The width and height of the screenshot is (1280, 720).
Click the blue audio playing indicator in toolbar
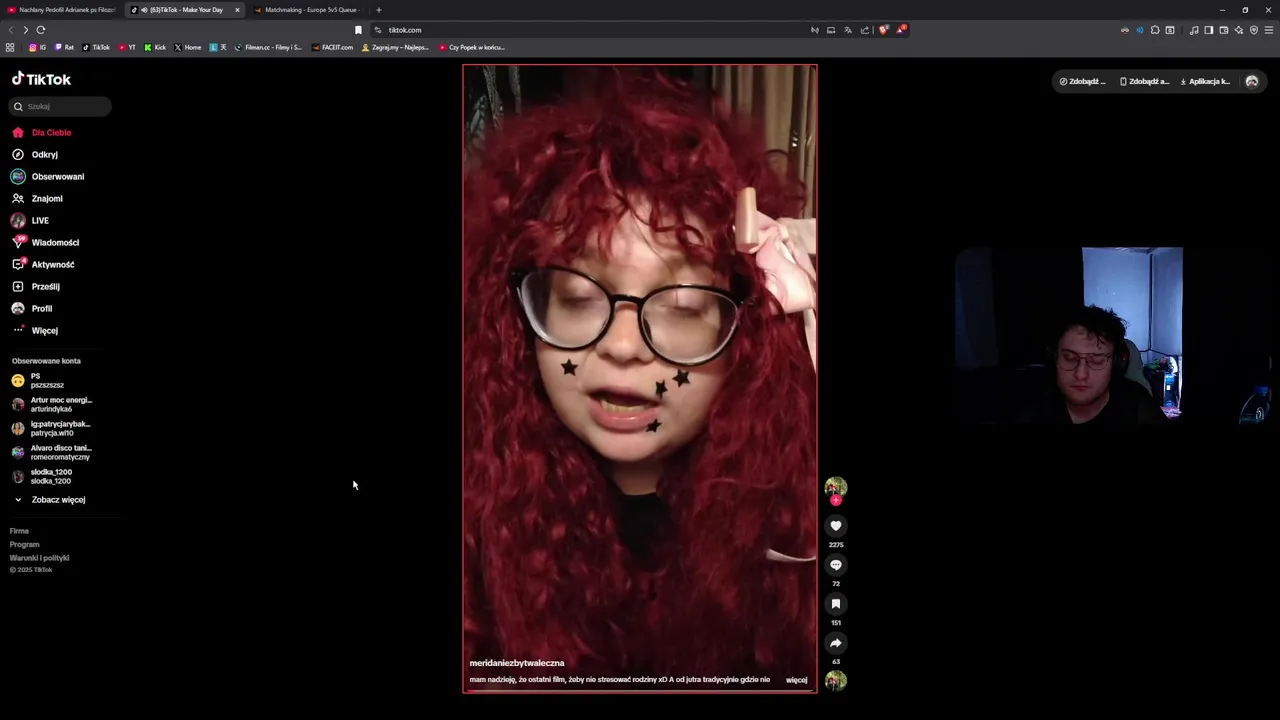click(1140, 30)
